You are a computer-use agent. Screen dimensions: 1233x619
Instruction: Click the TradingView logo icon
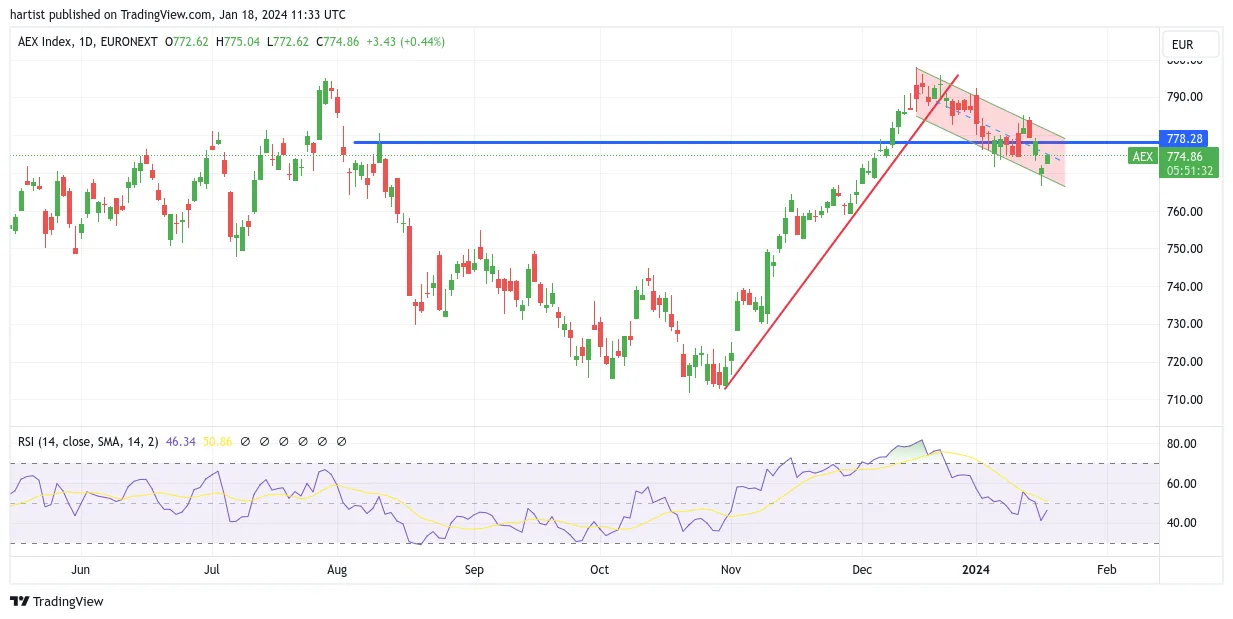pos(19,601)
